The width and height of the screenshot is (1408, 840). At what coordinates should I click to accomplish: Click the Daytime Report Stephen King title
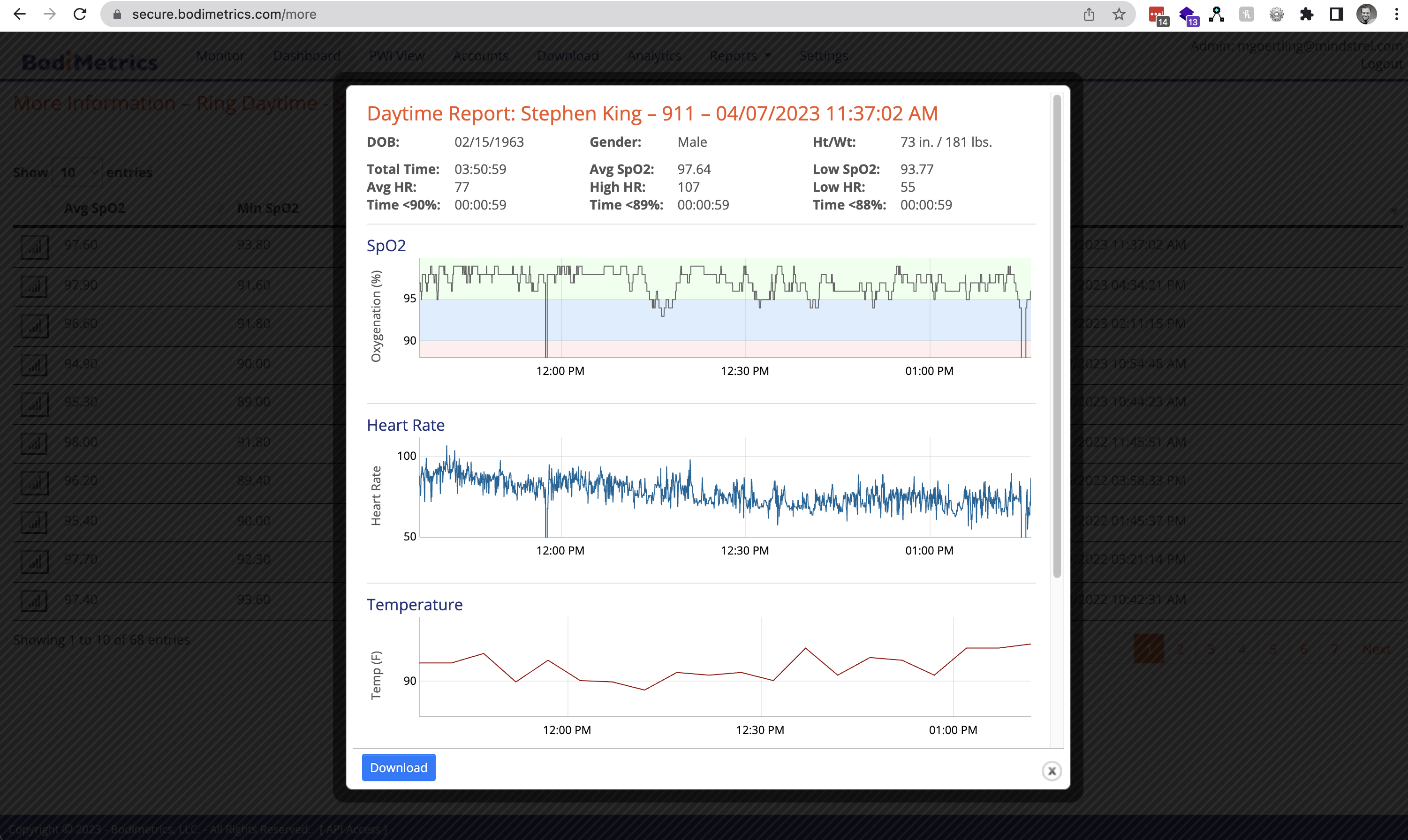point(652,113)
